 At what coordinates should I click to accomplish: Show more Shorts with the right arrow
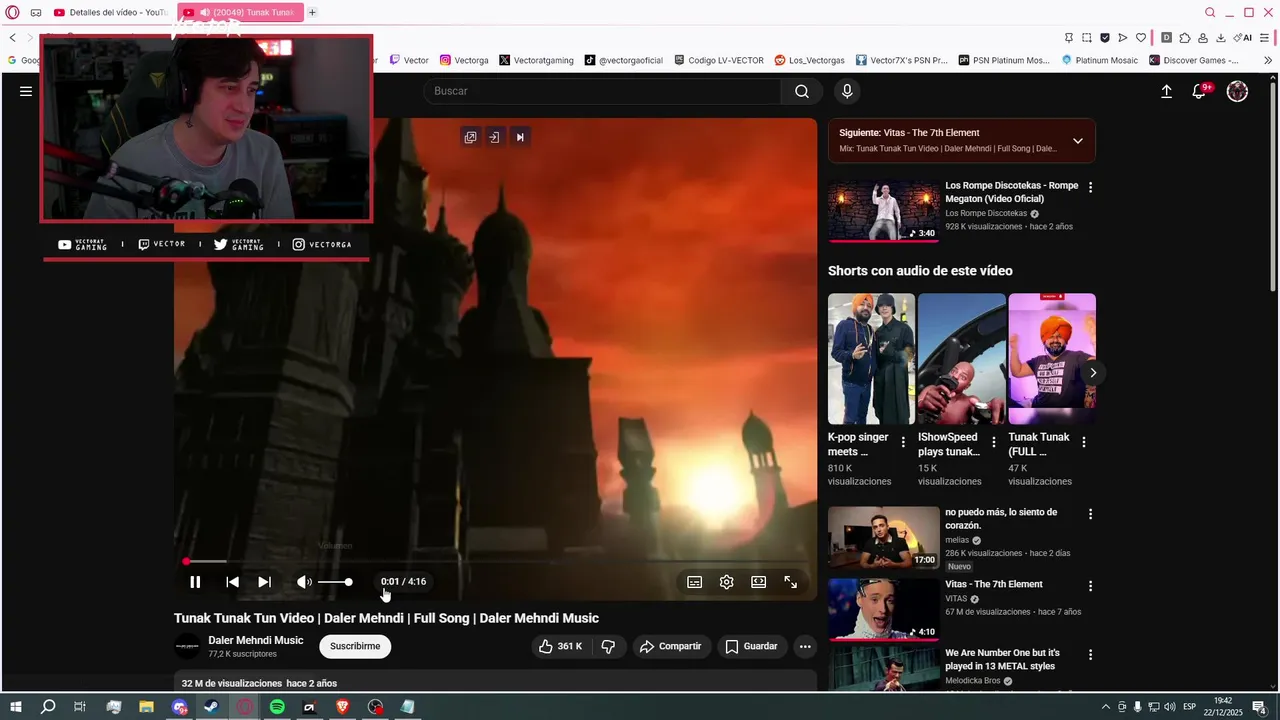1093,372
